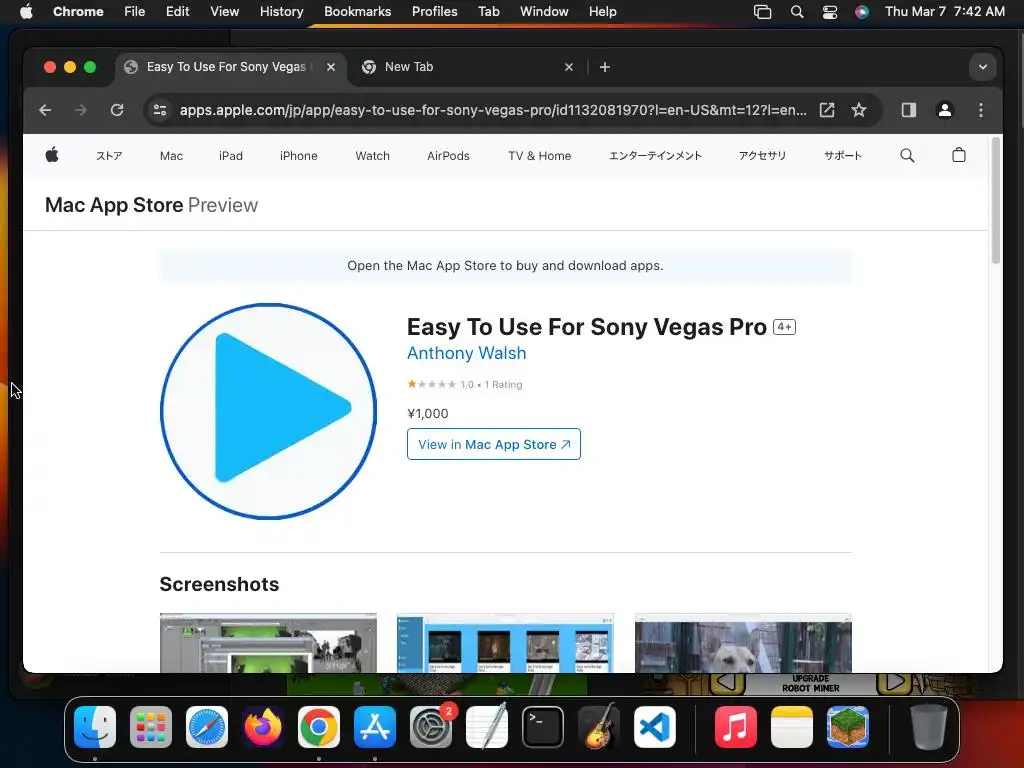
Task: Click the blue play app icon
Action: point(268,411)
